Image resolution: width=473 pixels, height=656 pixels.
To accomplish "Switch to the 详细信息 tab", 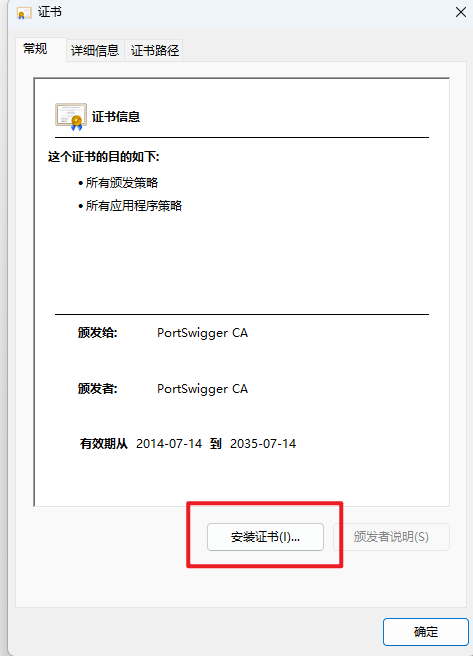I will [x=95, y=51].
